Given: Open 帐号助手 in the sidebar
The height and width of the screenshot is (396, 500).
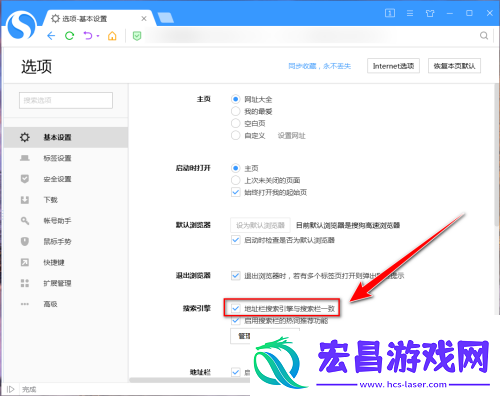Looking at the screenshot, I should pos(66,221).
